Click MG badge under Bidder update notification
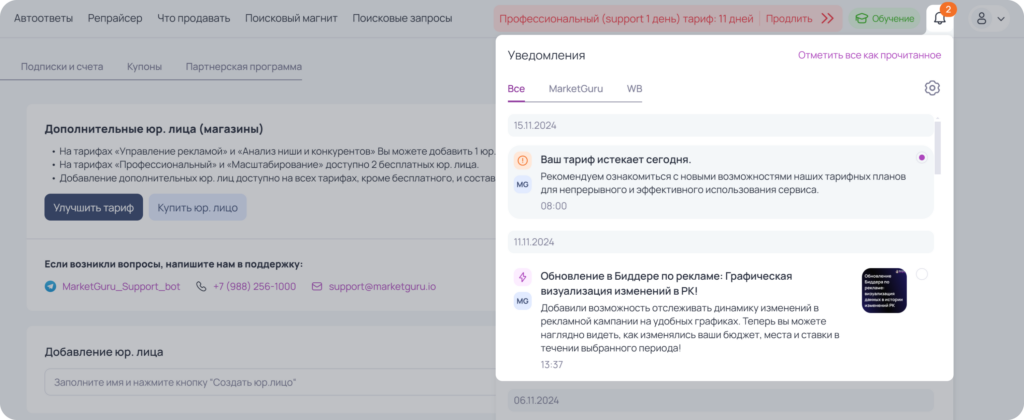 coord(522,301)
